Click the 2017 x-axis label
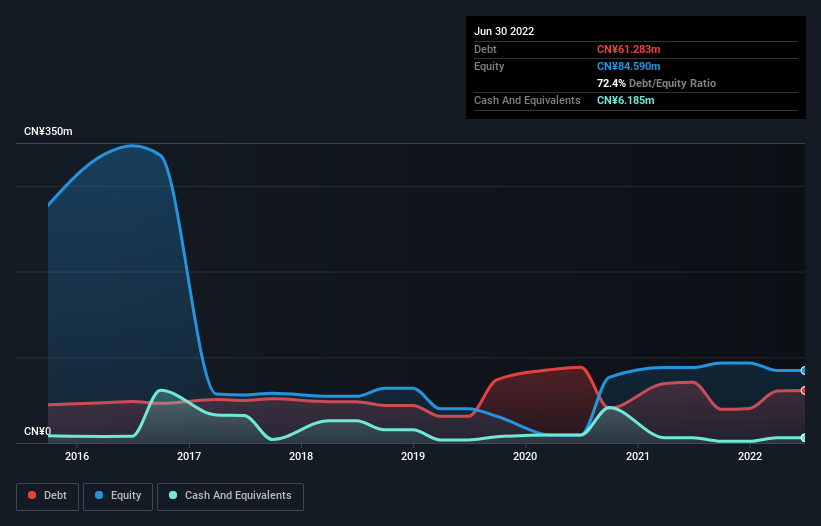The image size is (821, 526). pyautogui.click(x=189, y=456)
